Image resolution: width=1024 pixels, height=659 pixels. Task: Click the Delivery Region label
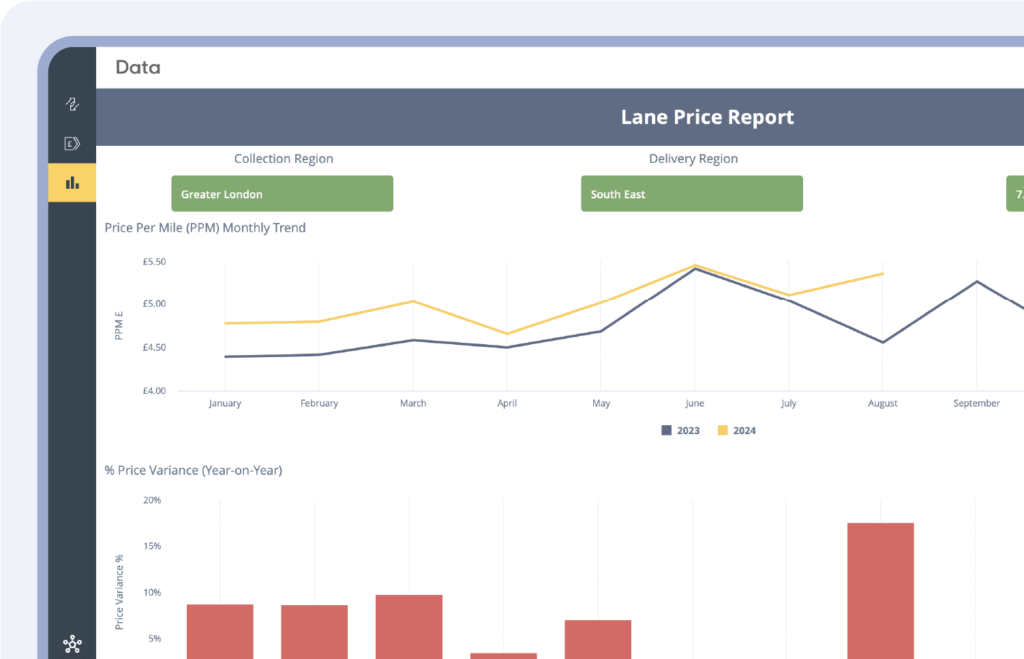click(x=693, y=159)
